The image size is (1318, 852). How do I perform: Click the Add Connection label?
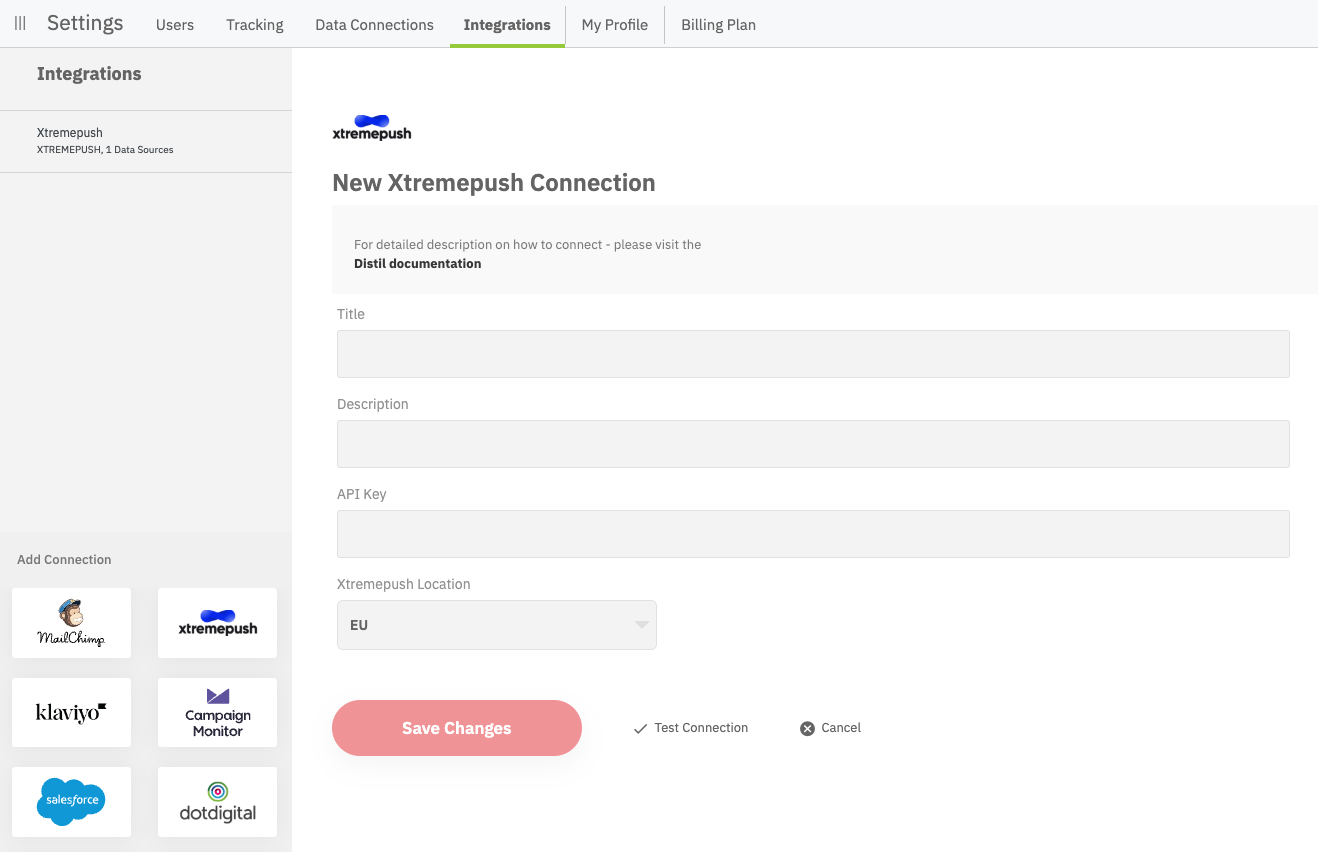pos(64,560)
